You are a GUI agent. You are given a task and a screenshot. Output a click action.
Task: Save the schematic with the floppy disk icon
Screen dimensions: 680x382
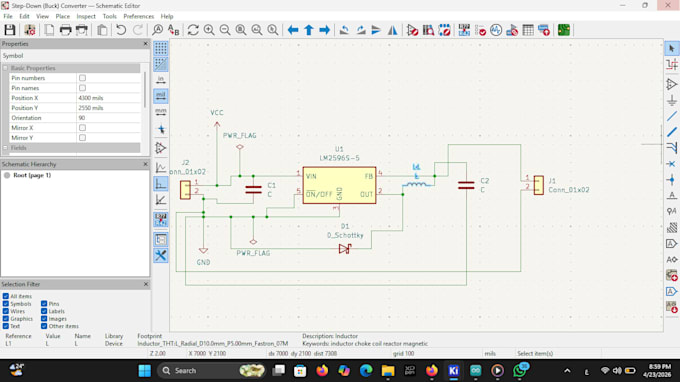pos(10,30)
